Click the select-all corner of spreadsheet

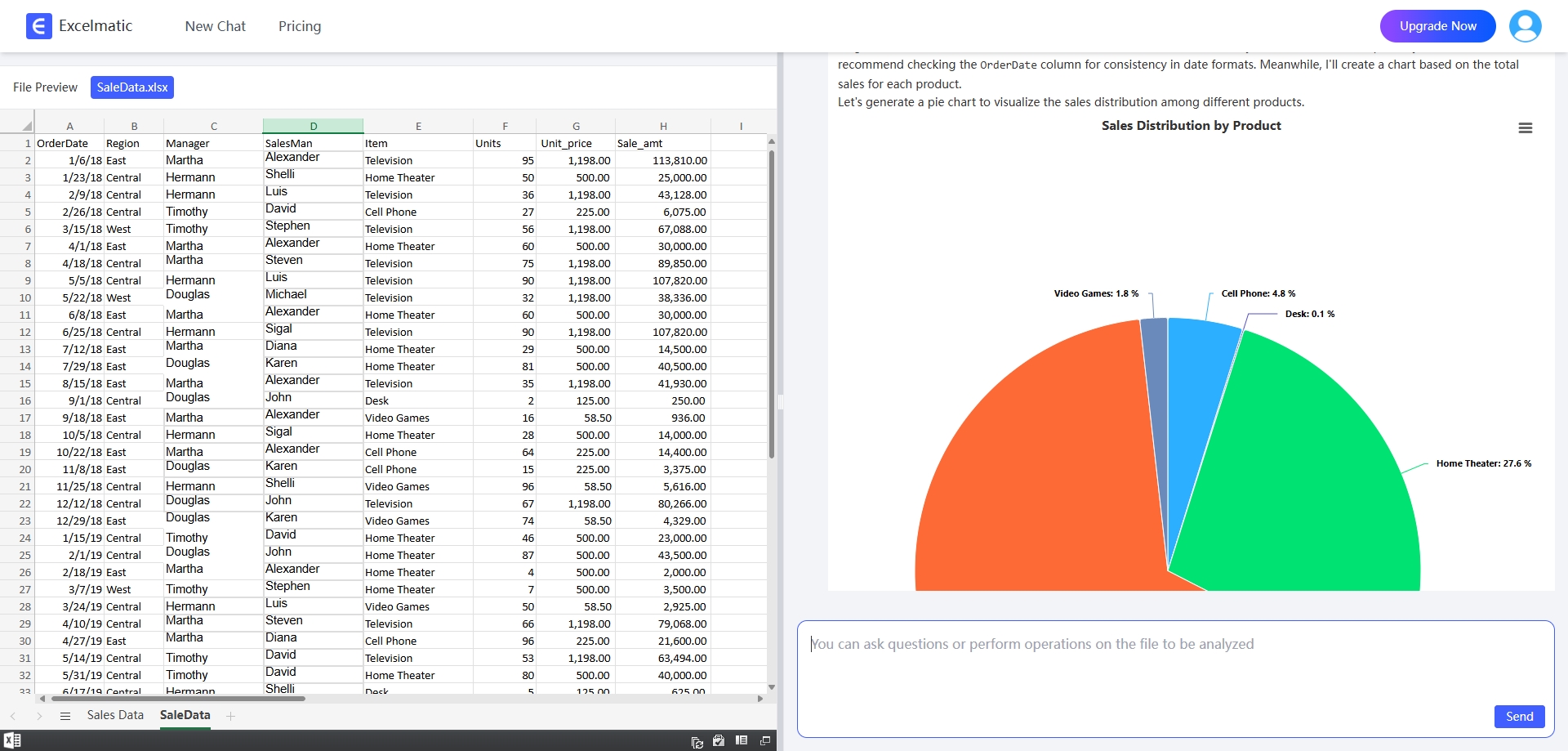pyautogui.click(x=26, y=126)
